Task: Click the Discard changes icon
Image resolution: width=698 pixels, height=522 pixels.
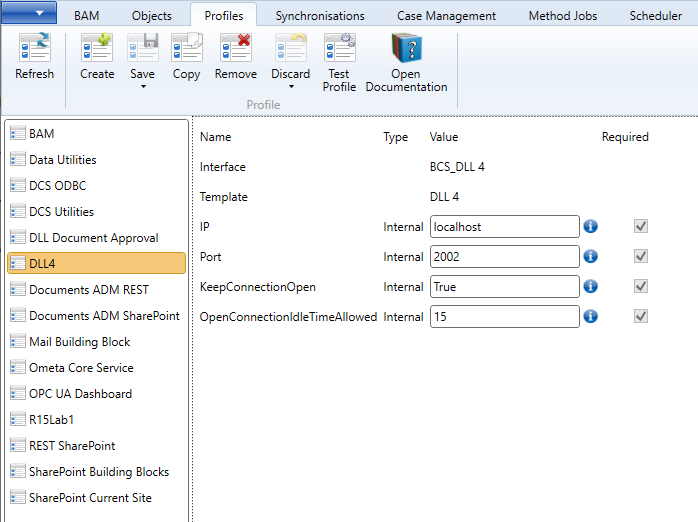Action: (x=291, y=48)
